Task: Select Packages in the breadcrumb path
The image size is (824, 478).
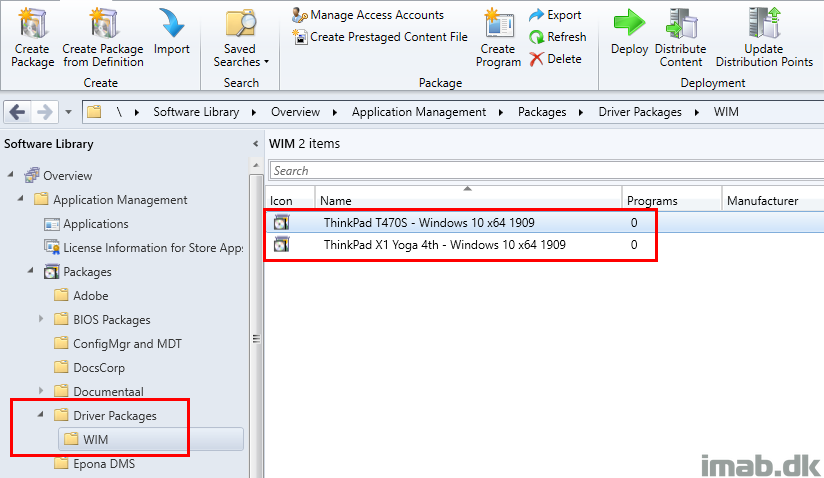Action: [x=542, y=112]
